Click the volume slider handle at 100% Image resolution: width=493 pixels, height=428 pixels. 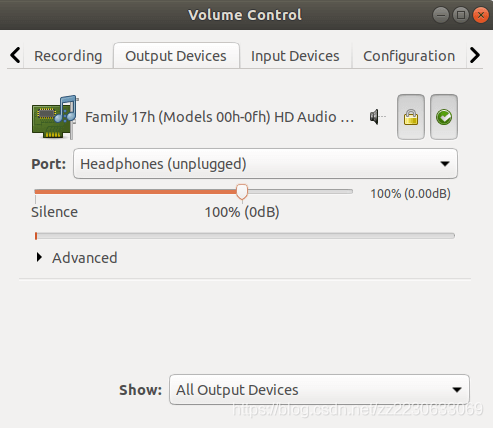coord(242,192)
